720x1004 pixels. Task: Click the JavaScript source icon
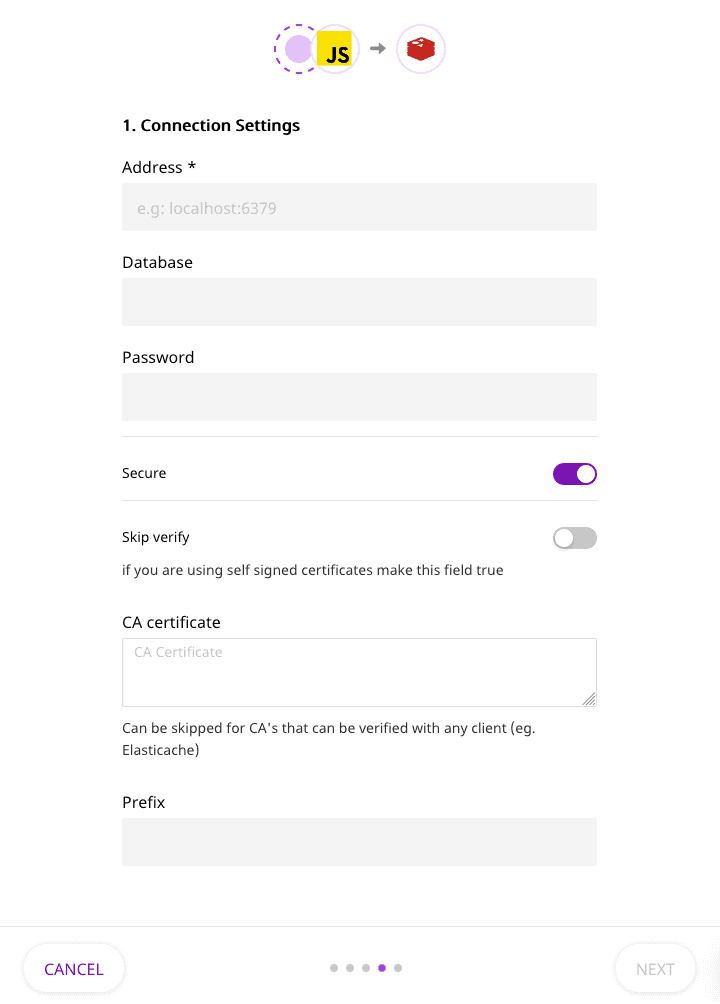338,50
